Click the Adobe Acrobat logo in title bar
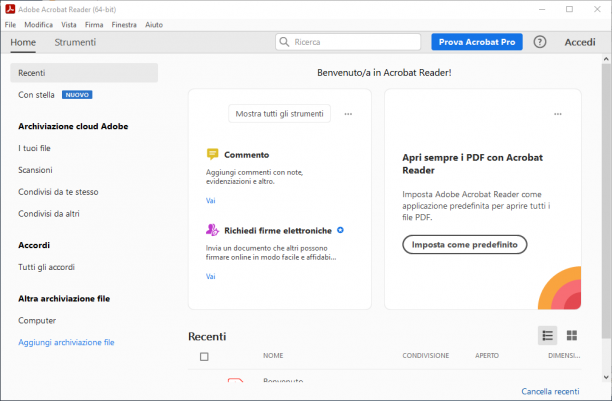 point(10,9)
